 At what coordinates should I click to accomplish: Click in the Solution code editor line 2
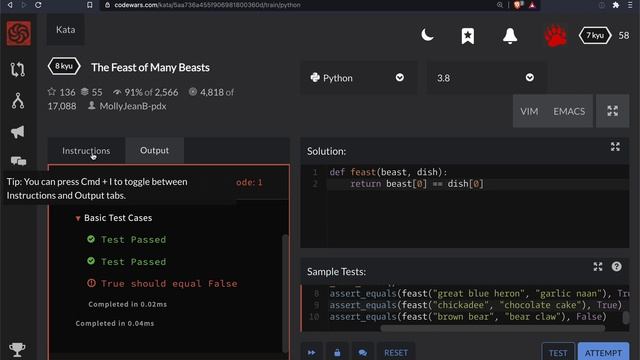[478, 184]
